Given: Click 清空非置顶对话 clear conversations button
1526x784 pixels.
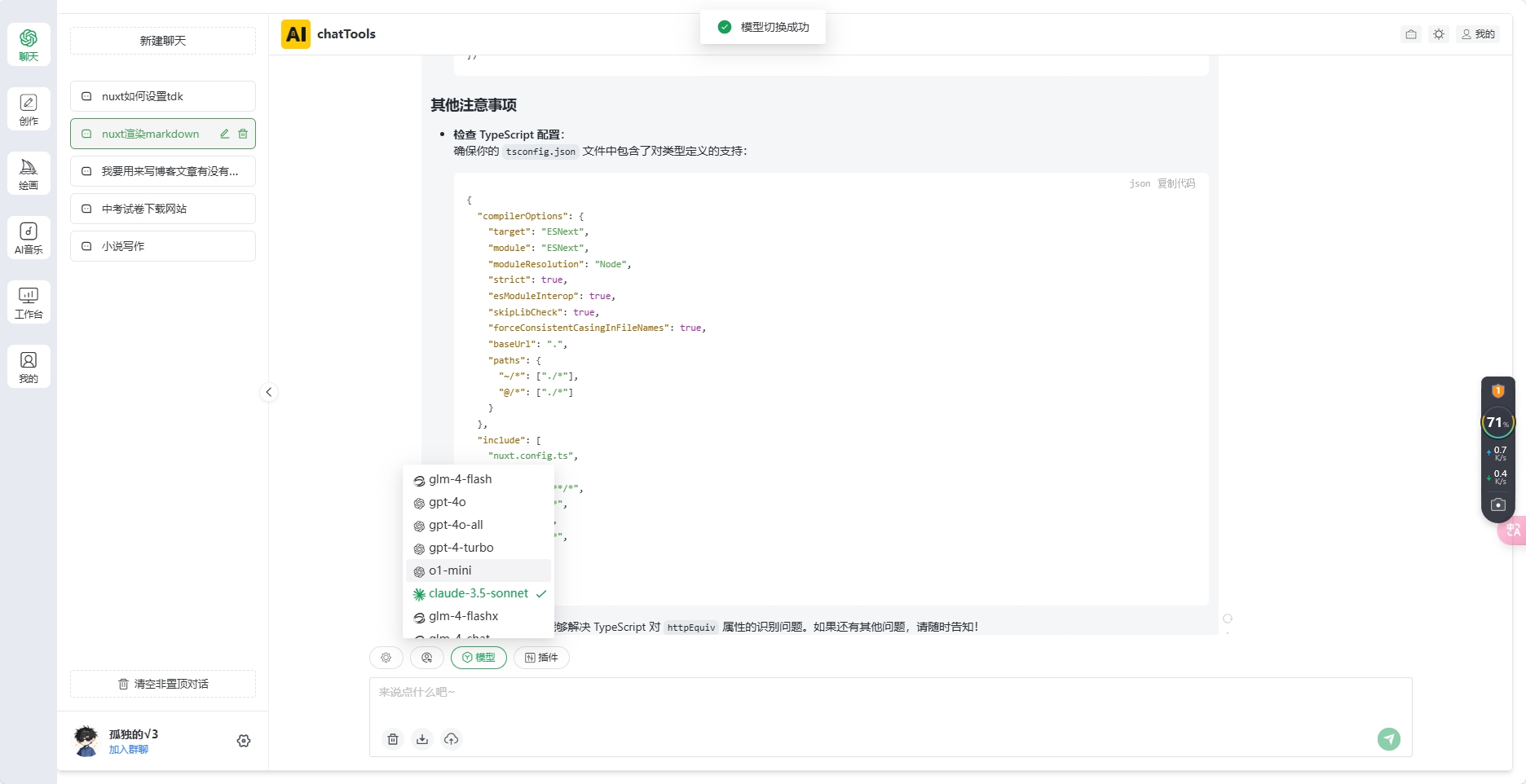Looking at the screenshot, I should [163, 684].
